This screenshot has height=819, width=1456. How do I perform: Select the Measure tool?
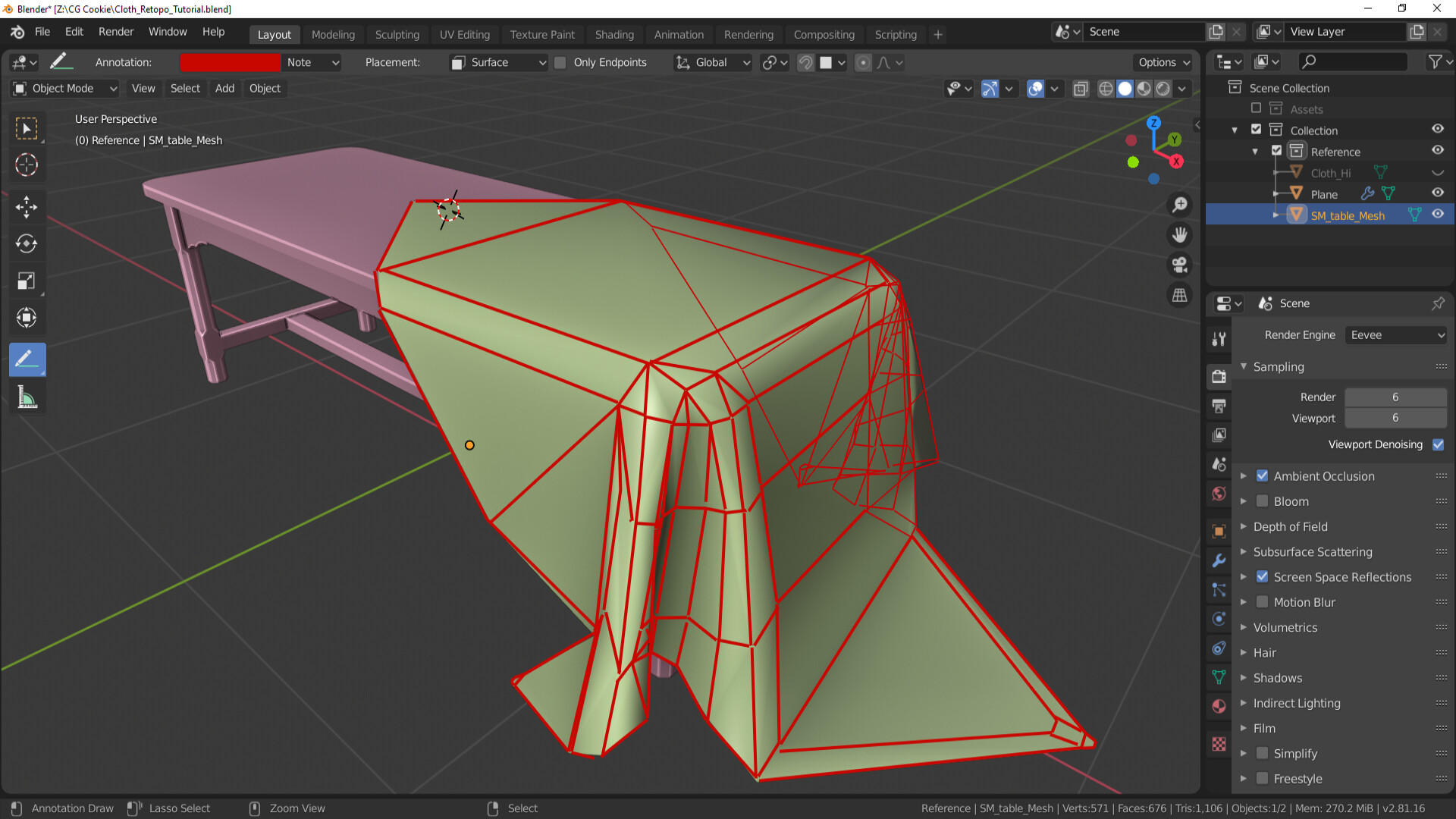click(x=27, y=397)
